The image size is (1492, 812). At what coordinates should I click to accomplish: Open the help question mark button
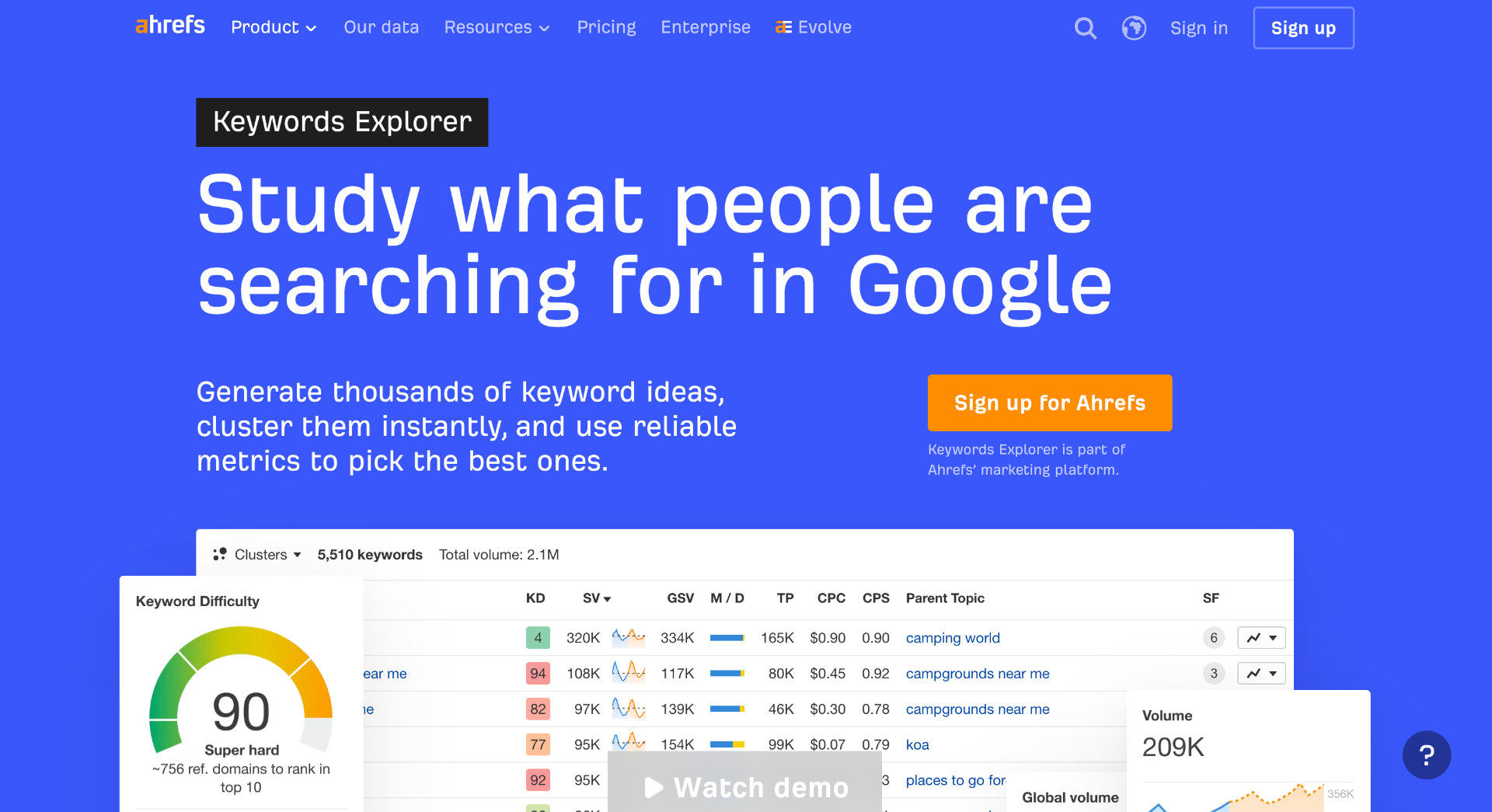tap(1427, 755)
